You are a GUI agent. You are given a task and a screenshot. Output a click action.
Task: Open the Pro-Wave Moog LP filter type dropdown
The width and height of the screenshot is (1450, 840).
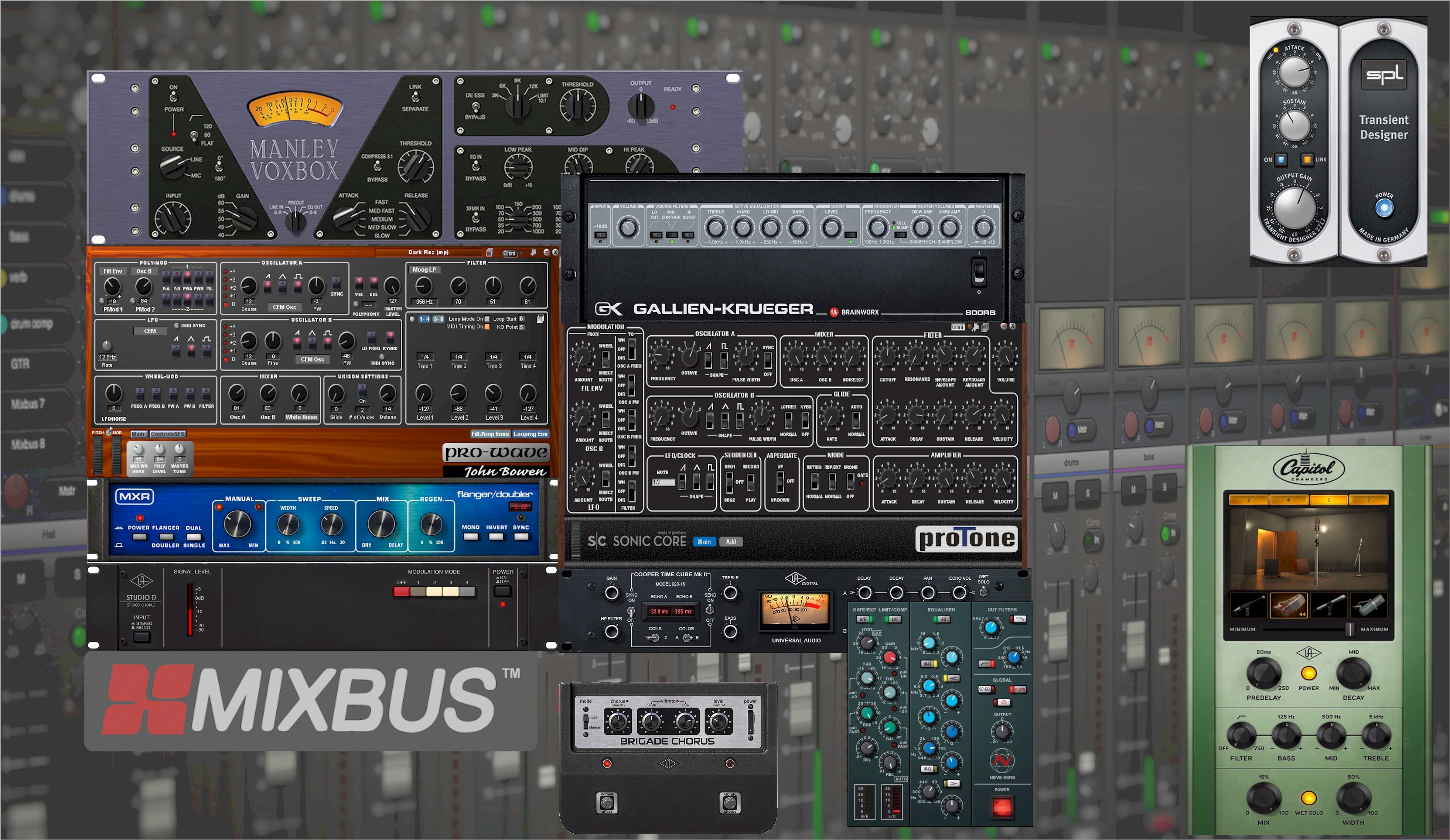coord(424,270)
